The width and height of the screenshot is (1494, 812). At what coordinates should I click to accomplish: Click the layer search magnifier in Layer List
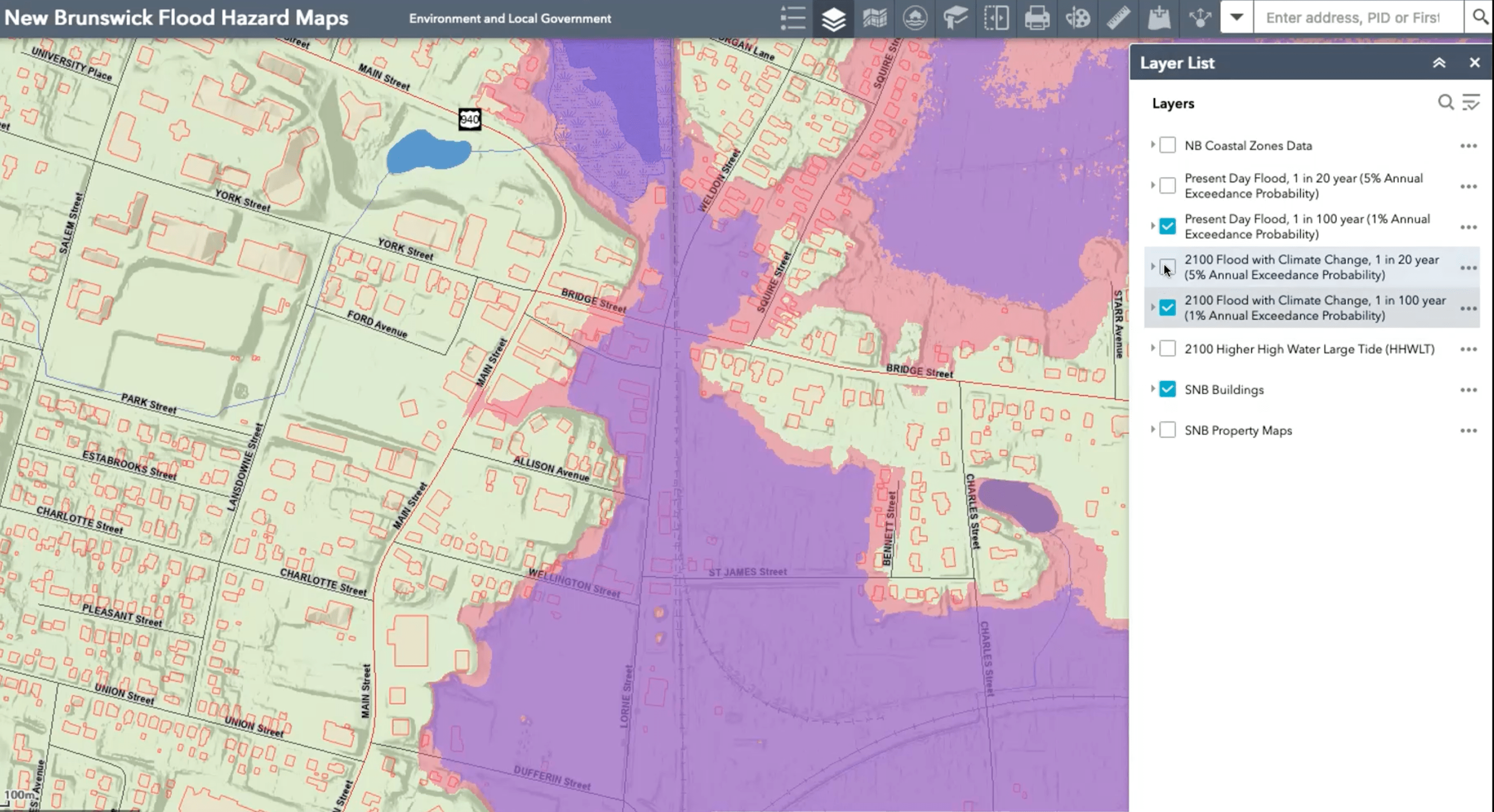pyautogui.click(x=1445, y=102)
